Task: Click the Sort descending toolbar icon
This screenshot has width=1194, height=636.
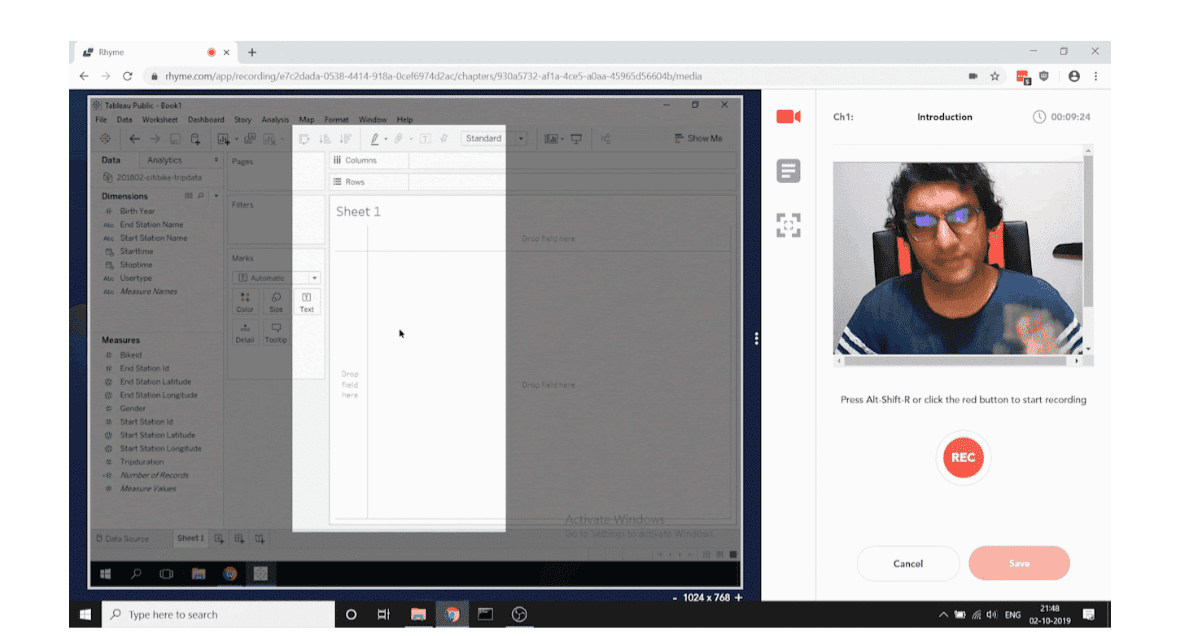Action: (x=346, y=139)
